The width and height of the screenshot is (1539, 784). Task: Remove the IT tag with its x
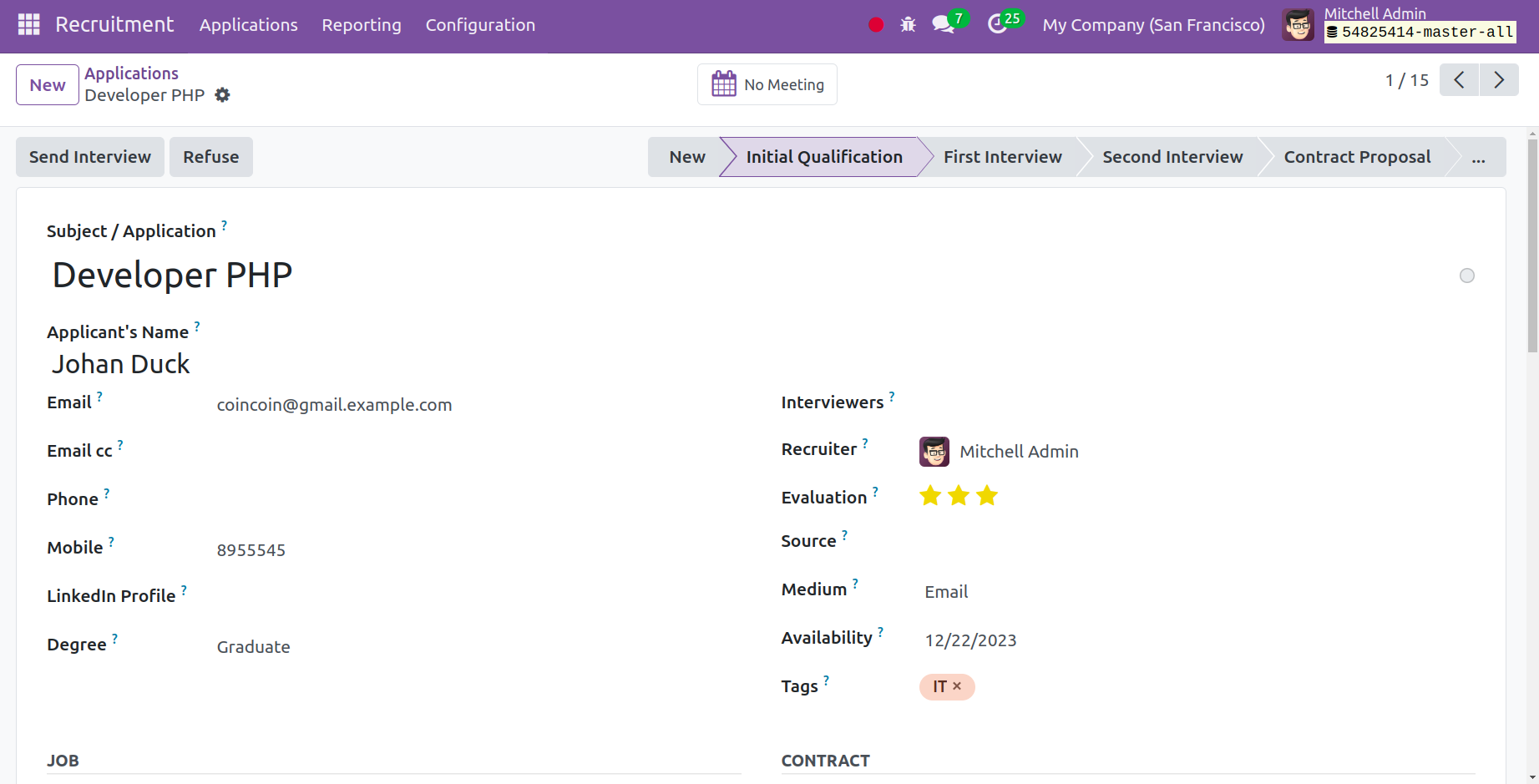pyautogui.click(x=957, y=686)
